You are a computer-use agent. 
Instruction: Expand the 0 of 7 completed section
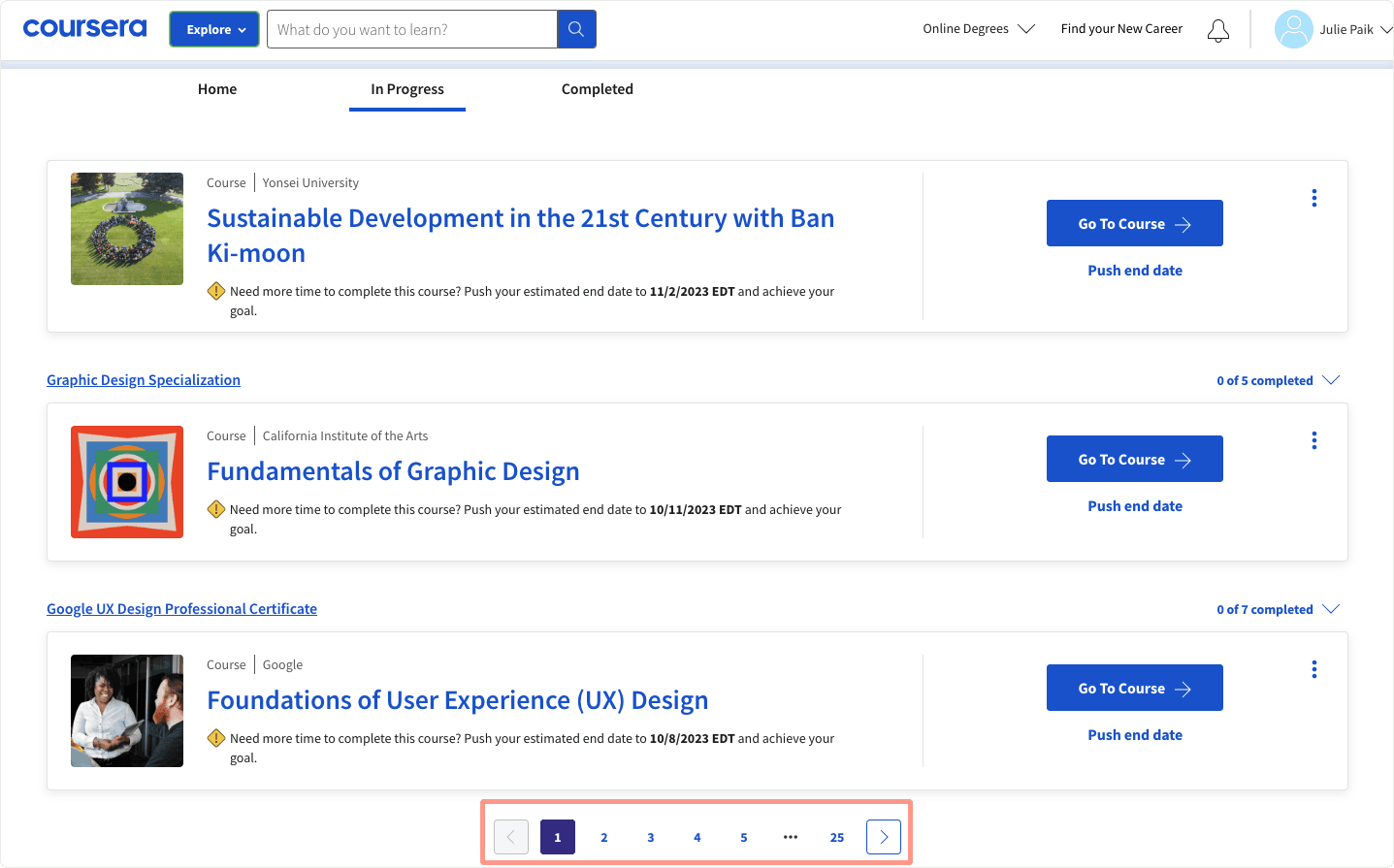tap(1278, 609)
